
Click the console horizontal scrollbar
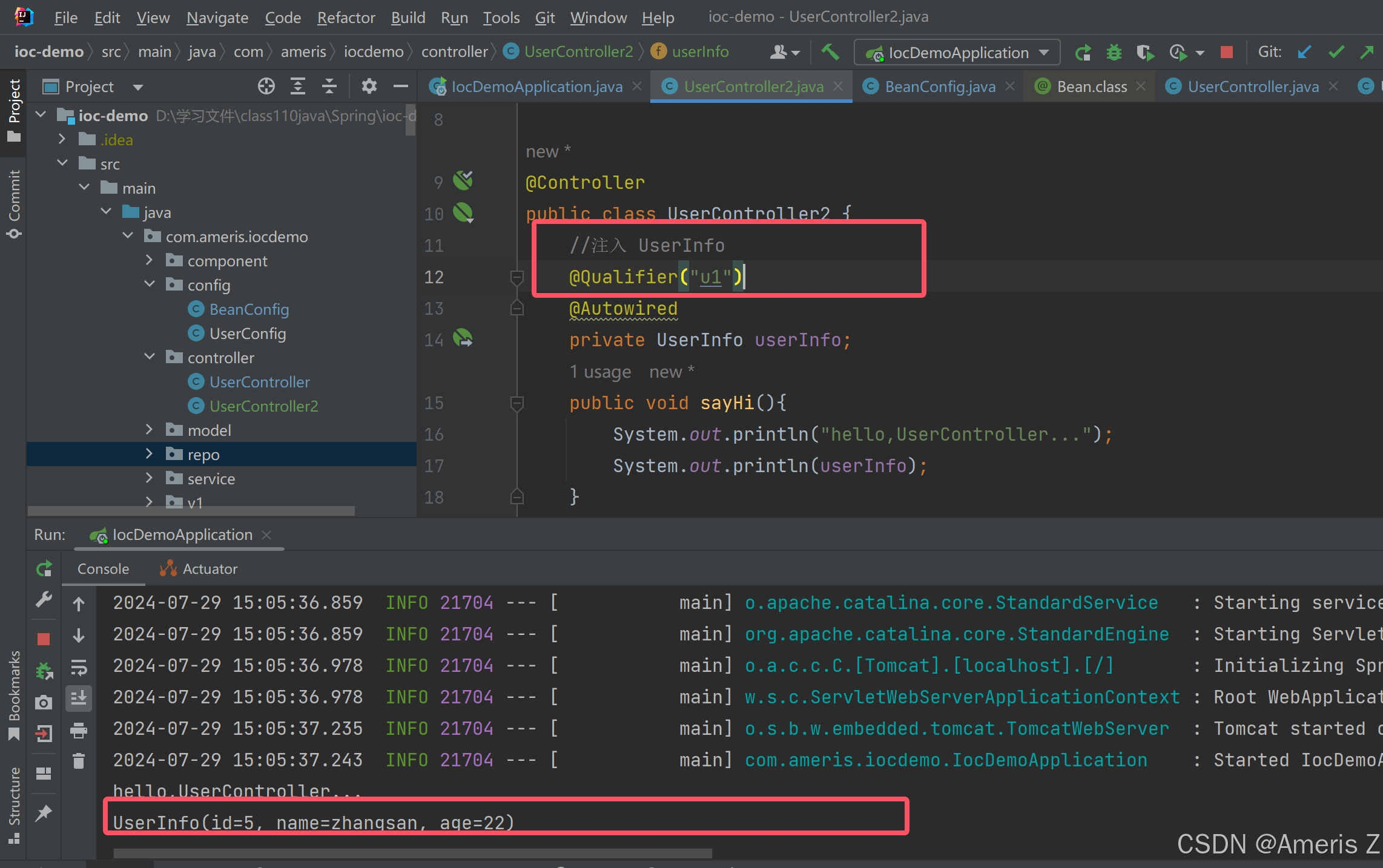click(412, 853)
